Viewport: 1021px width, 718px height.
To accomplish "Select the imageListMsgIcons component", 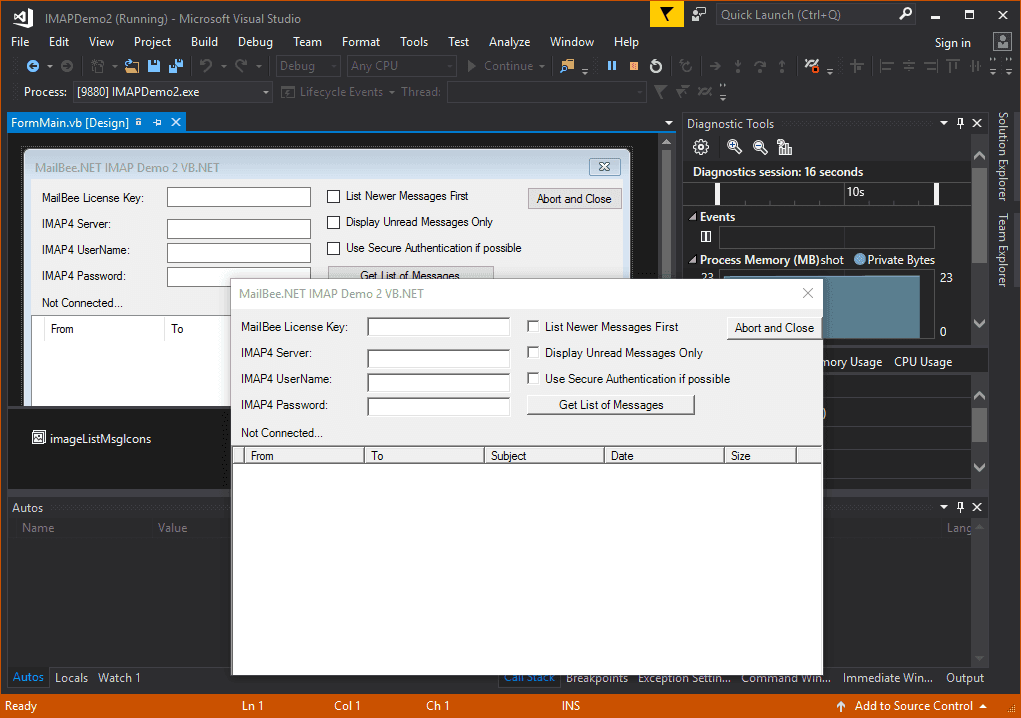I will (x=92, y=438).
